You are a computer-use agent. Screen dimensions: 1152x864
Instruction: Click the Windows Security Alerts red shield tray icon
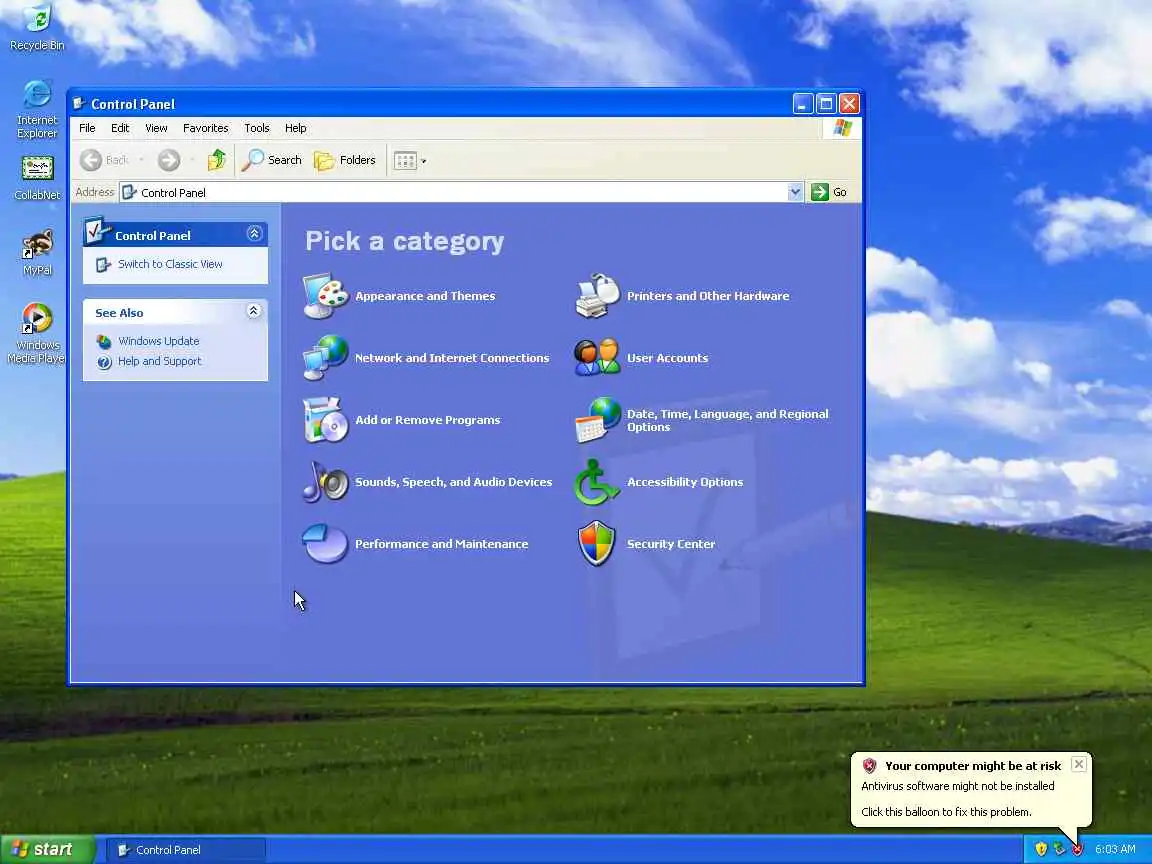[1077, 849]
